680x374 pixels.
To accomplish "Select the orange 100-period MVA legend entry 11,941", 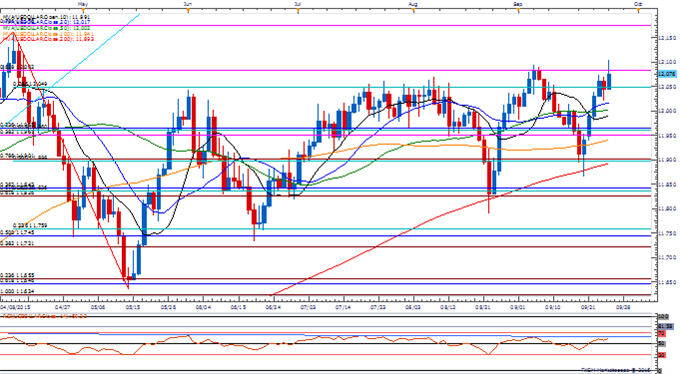I will [47, 33].
